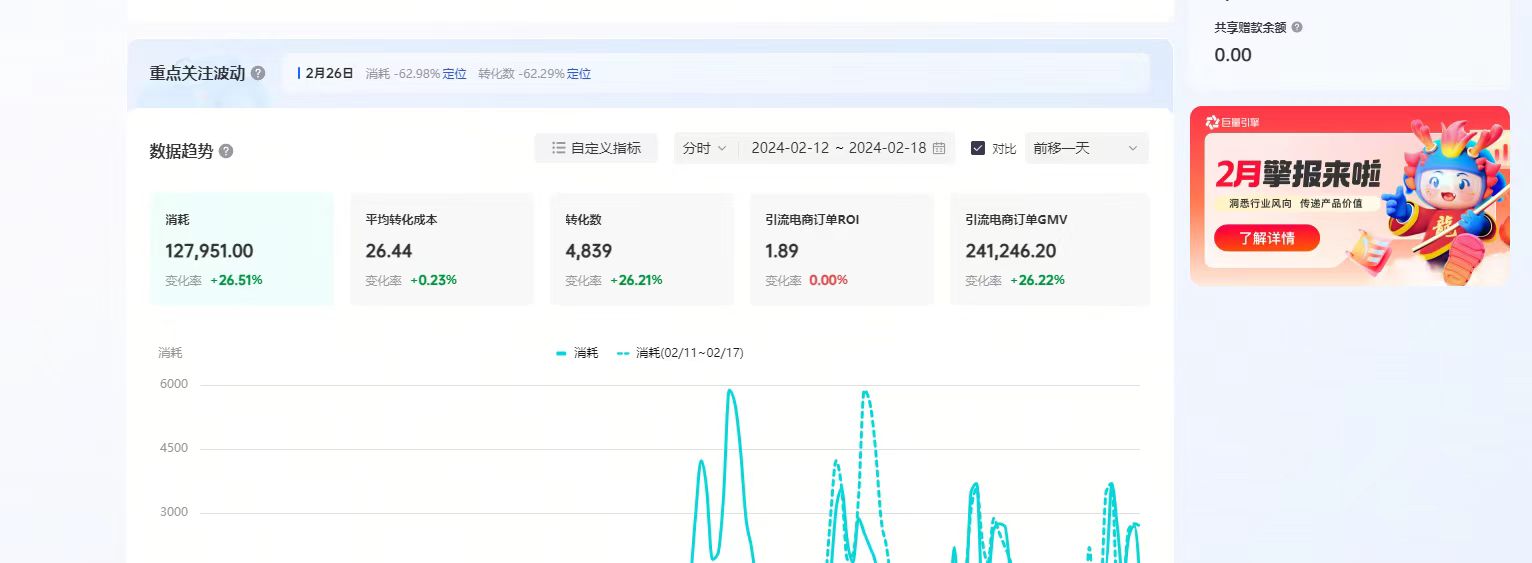Open 自定义指标 settings
Screen dimensions: 1532x563
pyautogui.click(x=596, y=148)
